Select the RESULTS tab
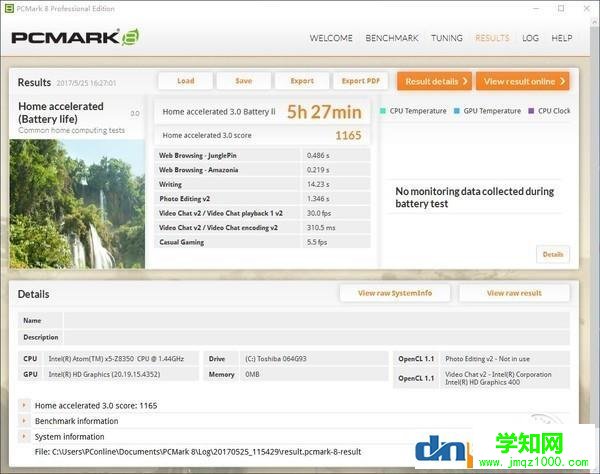600x474 pixels. (492, 38)
